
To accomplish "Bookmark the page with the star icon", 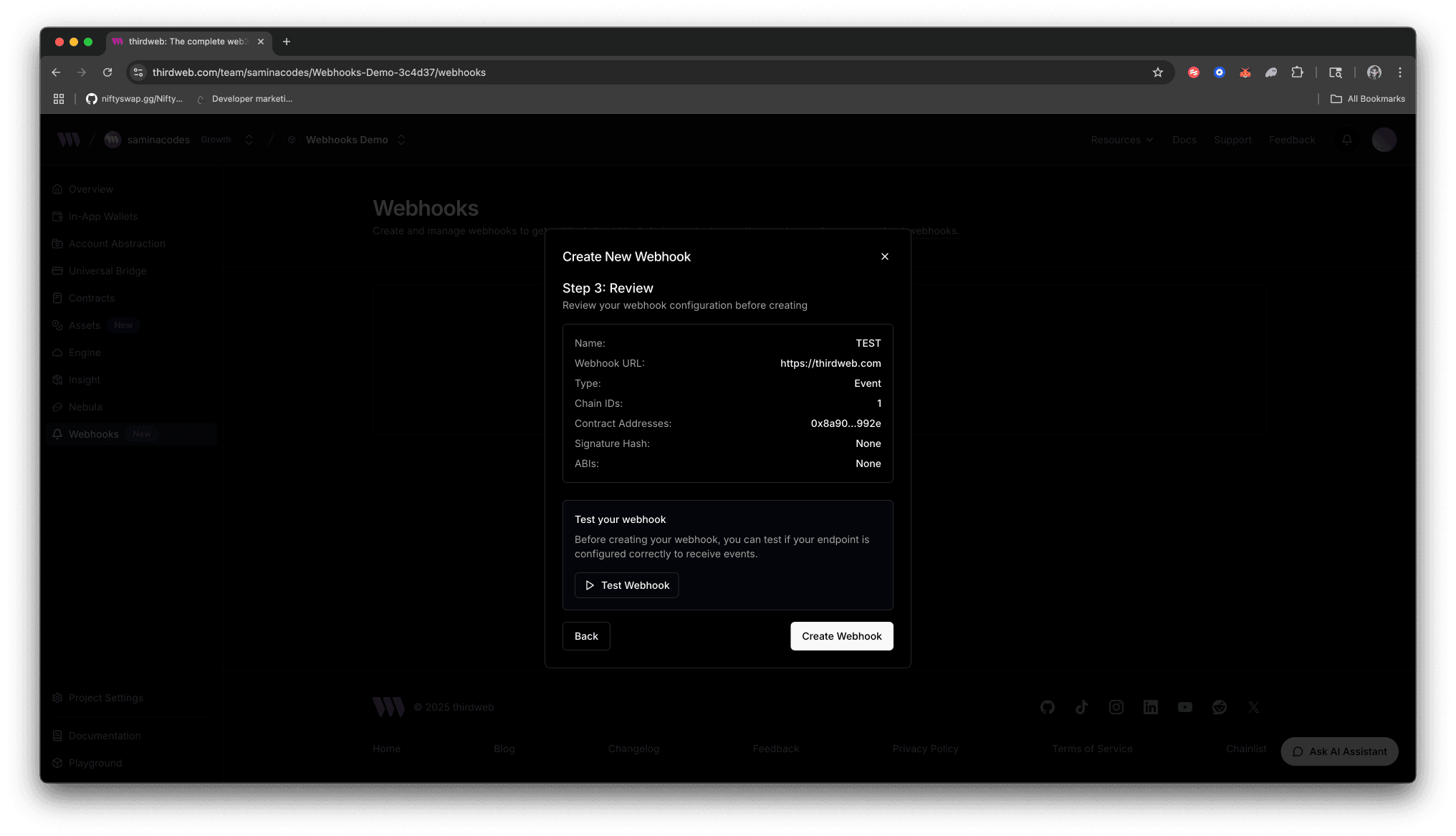I will point(1158,72).
